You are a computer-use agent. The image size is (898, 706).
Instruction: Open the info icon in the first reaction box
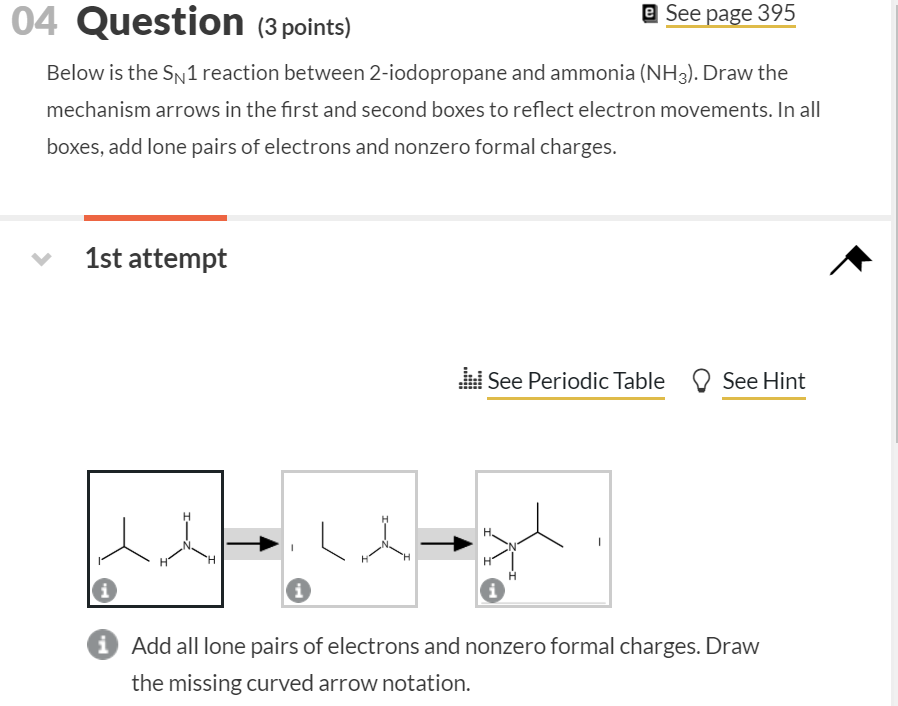click(x=104, y=590)
